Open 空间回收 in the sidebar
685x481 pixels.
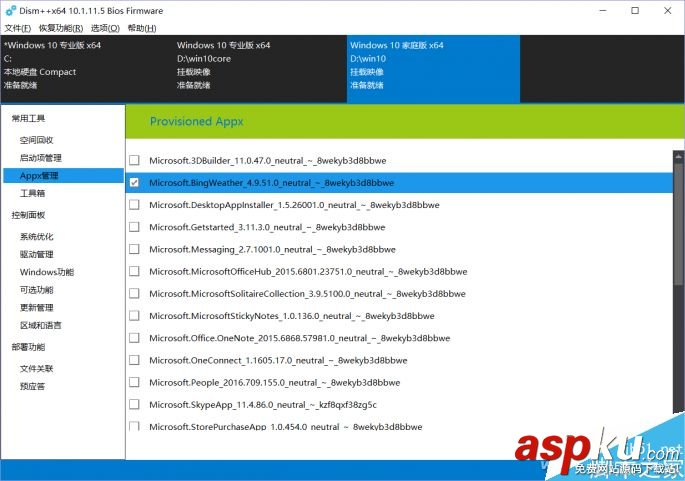click(37, 140)
